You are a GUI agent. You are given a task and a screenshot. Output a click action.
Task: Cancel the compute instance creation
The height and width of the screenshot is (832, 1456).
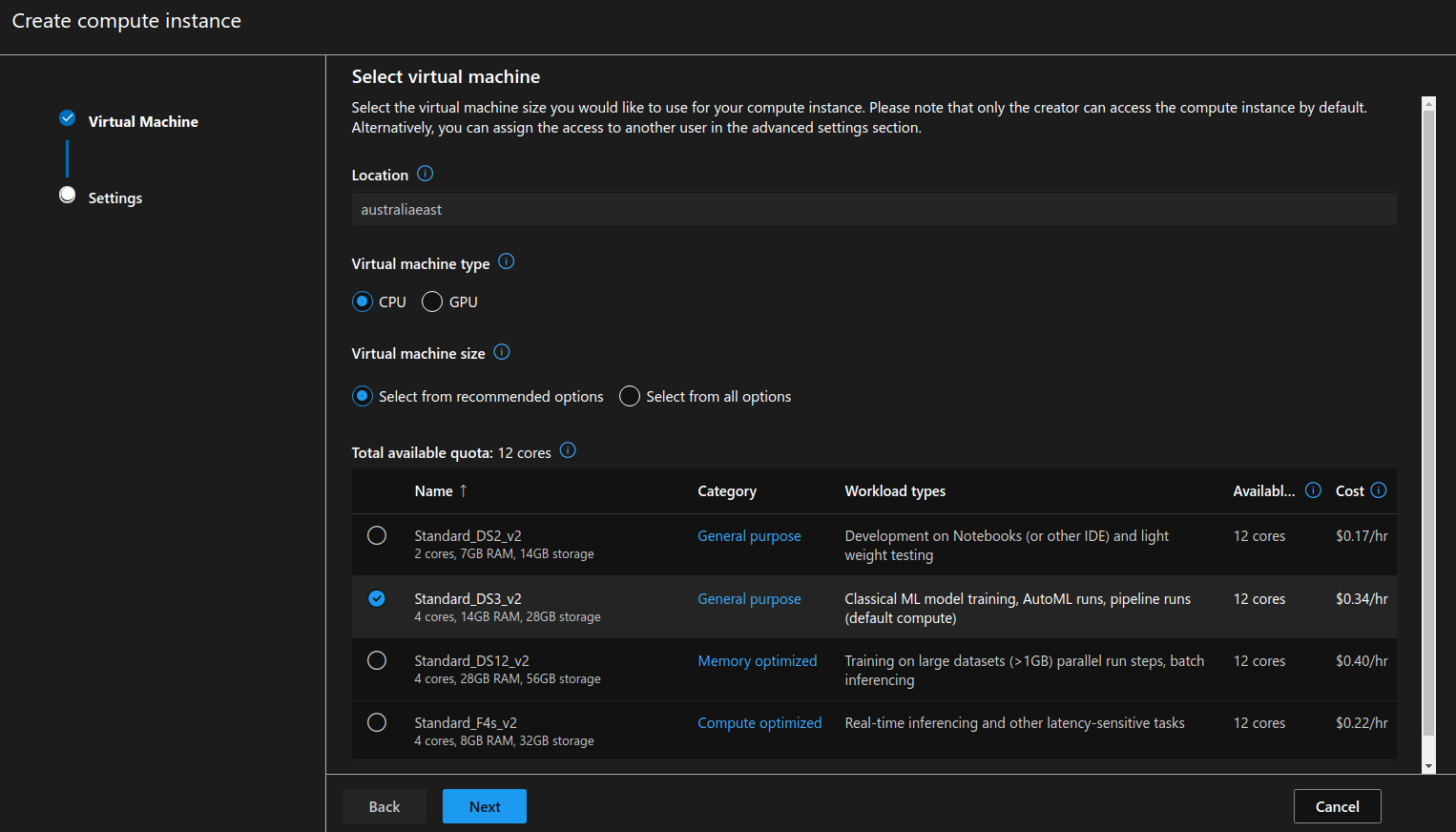tap(1337, 806)
